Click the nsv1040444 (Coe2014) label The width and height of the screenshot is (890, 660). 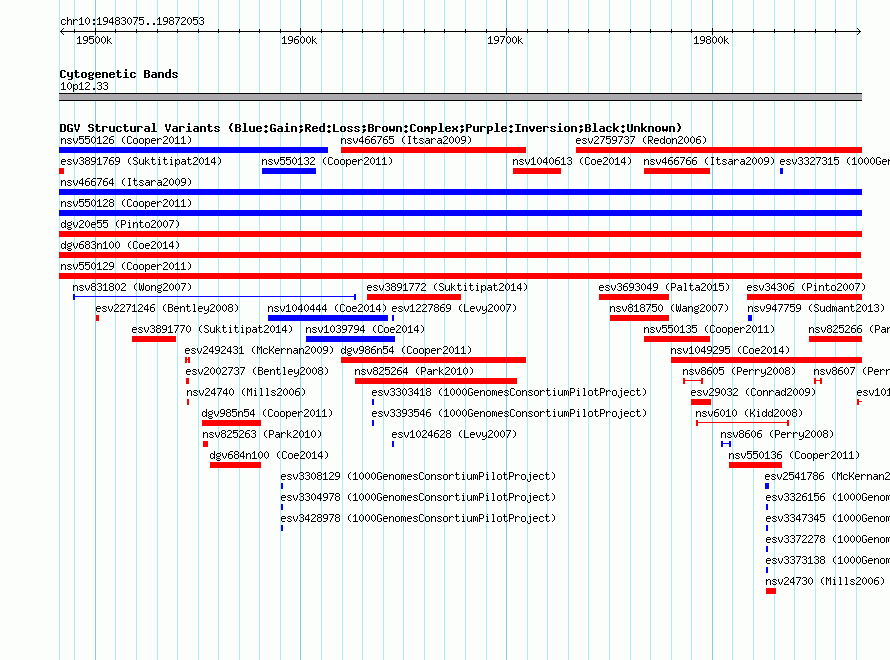tap(327, 308)
